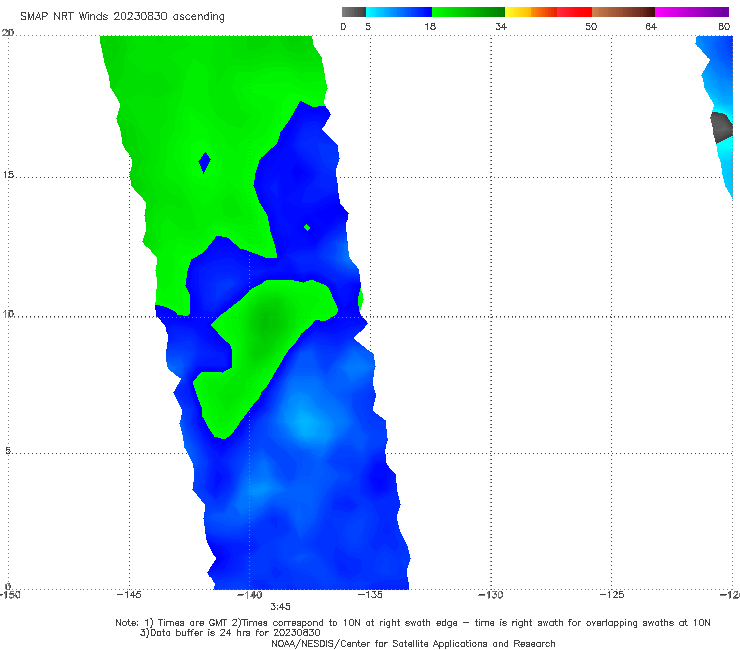
Task: Click the latitude axis label '20'
Action: (x=8, y=33)
